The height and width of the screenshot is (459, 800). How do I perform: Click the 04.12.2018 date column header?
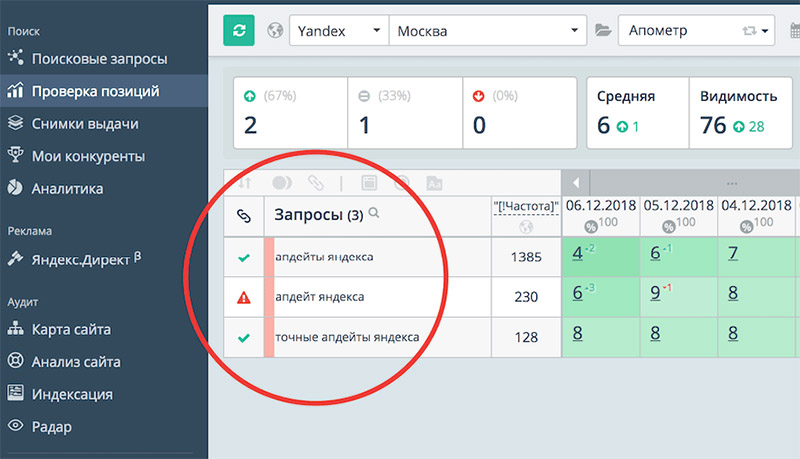756,206
